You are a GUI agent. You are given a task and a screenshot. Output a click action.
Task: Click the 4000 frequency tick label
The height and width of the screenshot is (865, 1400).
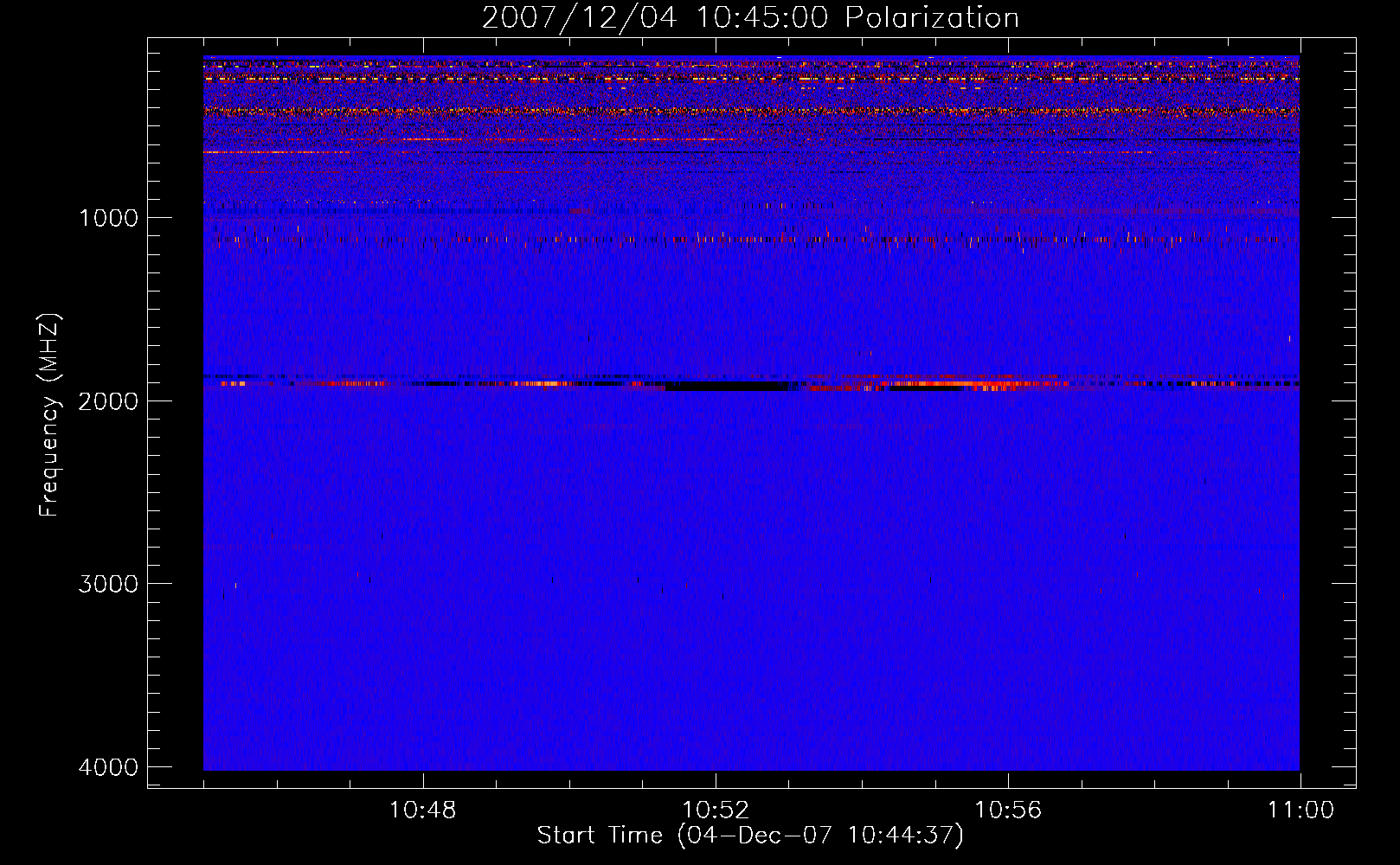(x=108, y=766)
